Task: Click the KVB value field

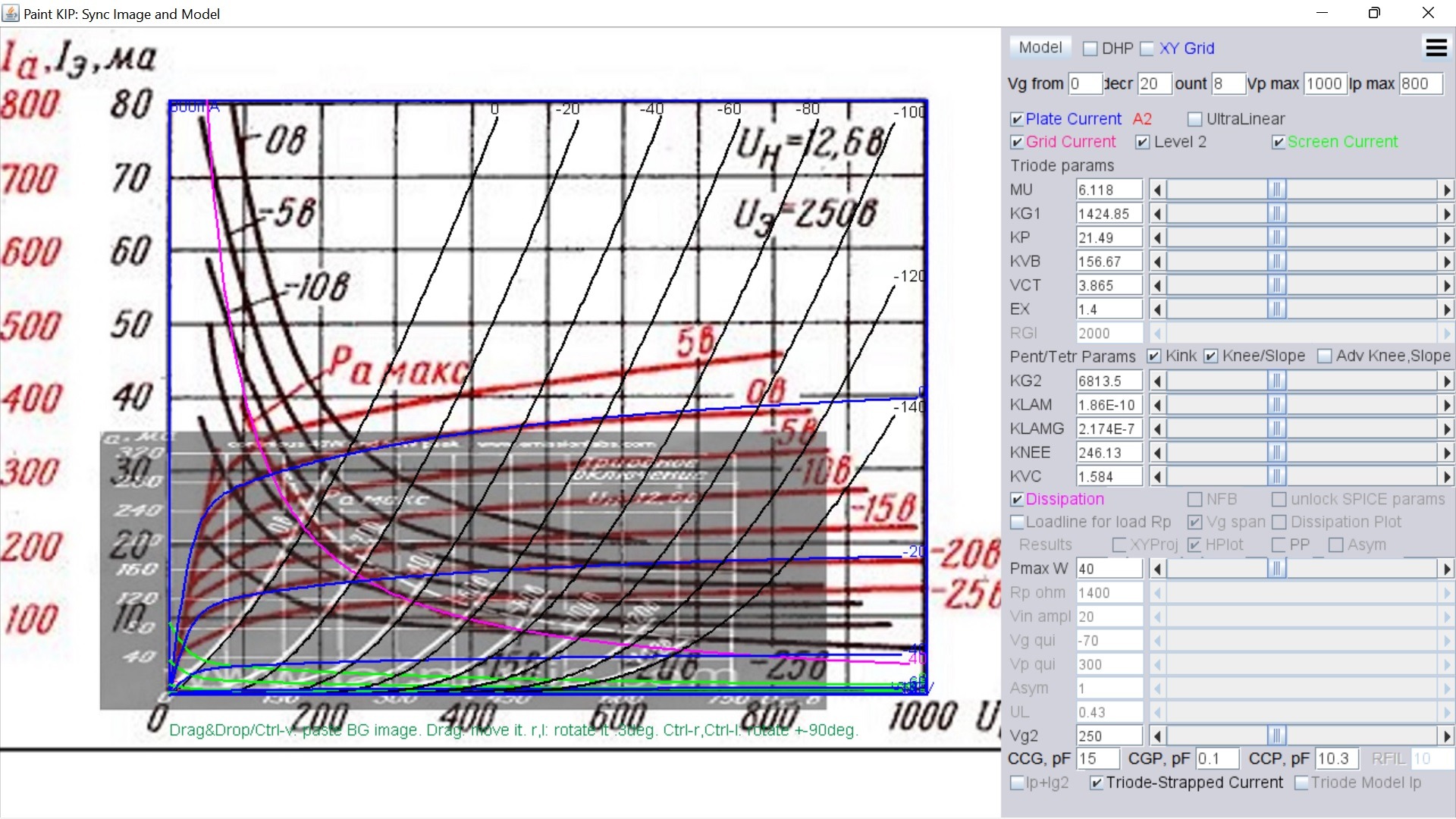Action: (x=1109, y=262)
